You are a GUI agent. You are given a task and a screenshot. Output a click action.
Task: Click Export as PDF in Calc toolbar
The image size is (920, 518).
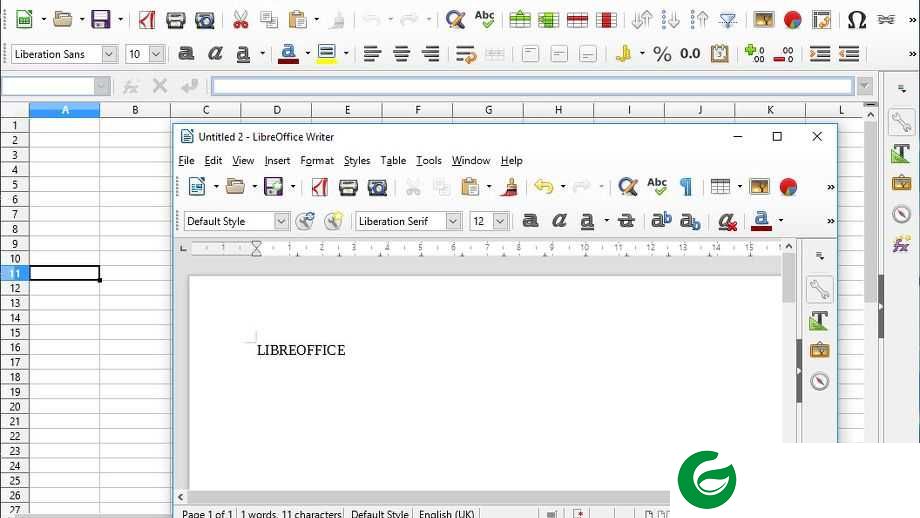coord(147,19)
